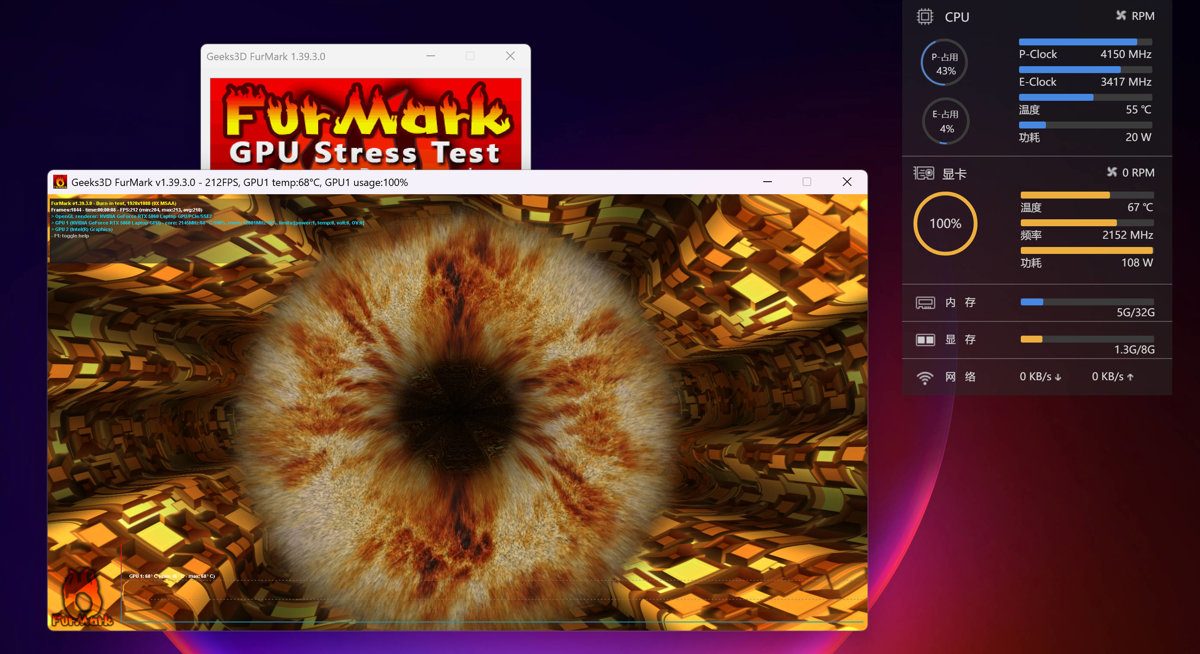Image resolution: width=1200 pixels, height=654 pixels.
Task: Click the 55 ℃ CPU temperature value
Action: (x=1138, y=110)
